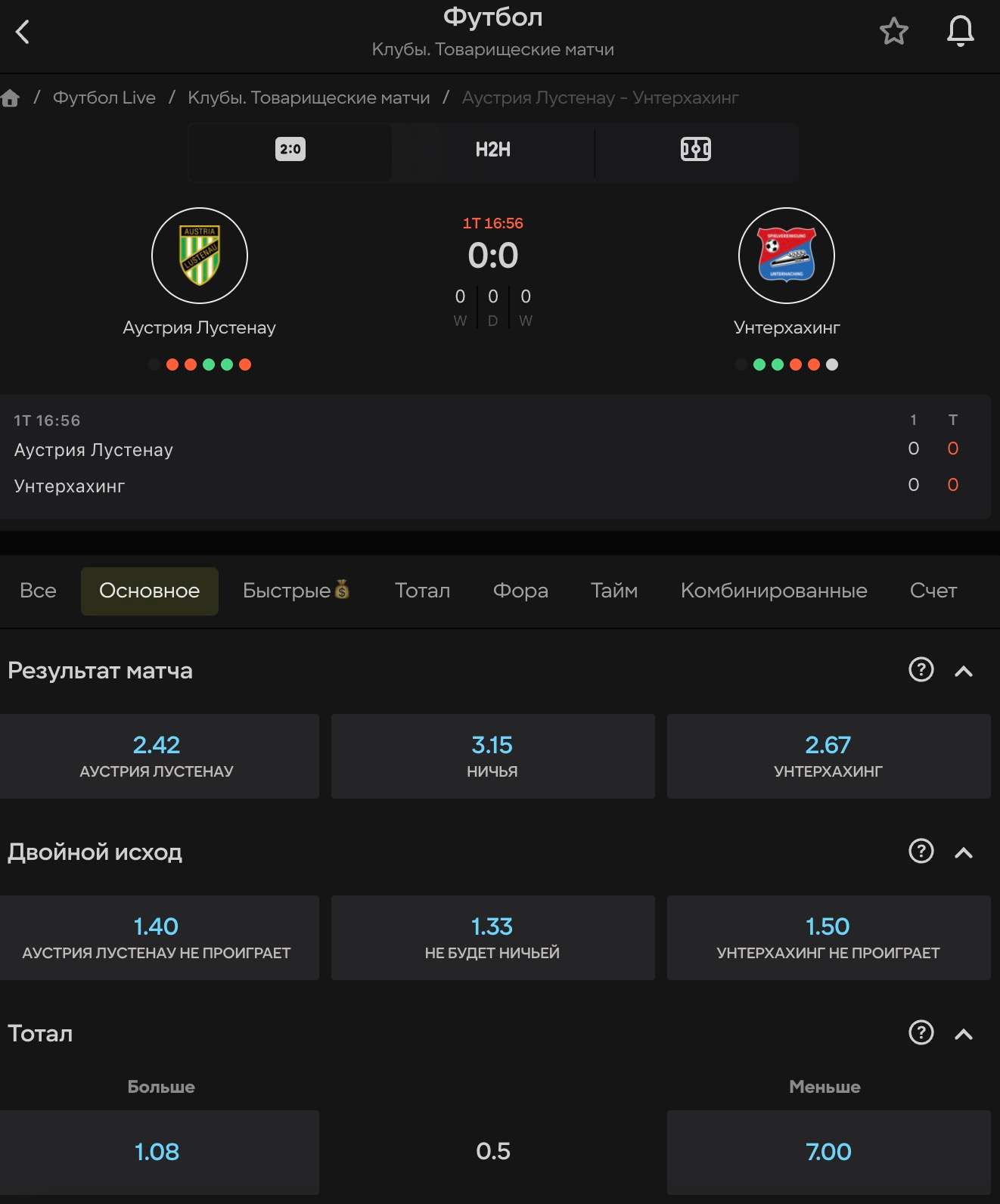
Task: Open home page via breadcrumb house icon
Action: tap(10, 98)
